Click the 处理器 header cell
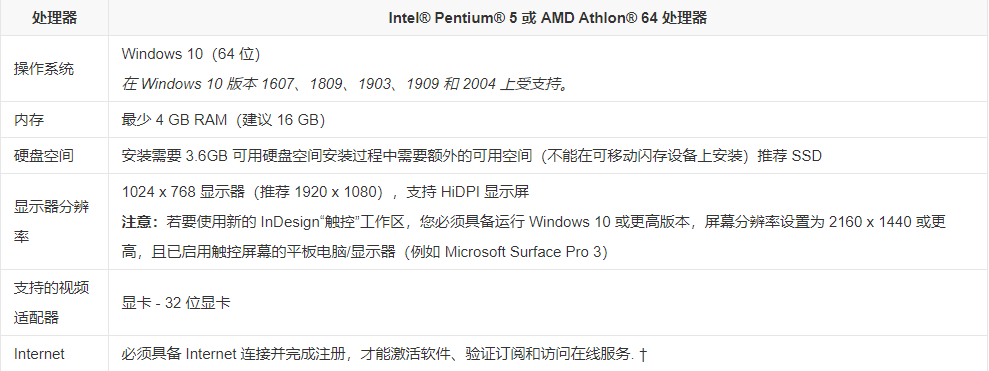 pos(54,18)
